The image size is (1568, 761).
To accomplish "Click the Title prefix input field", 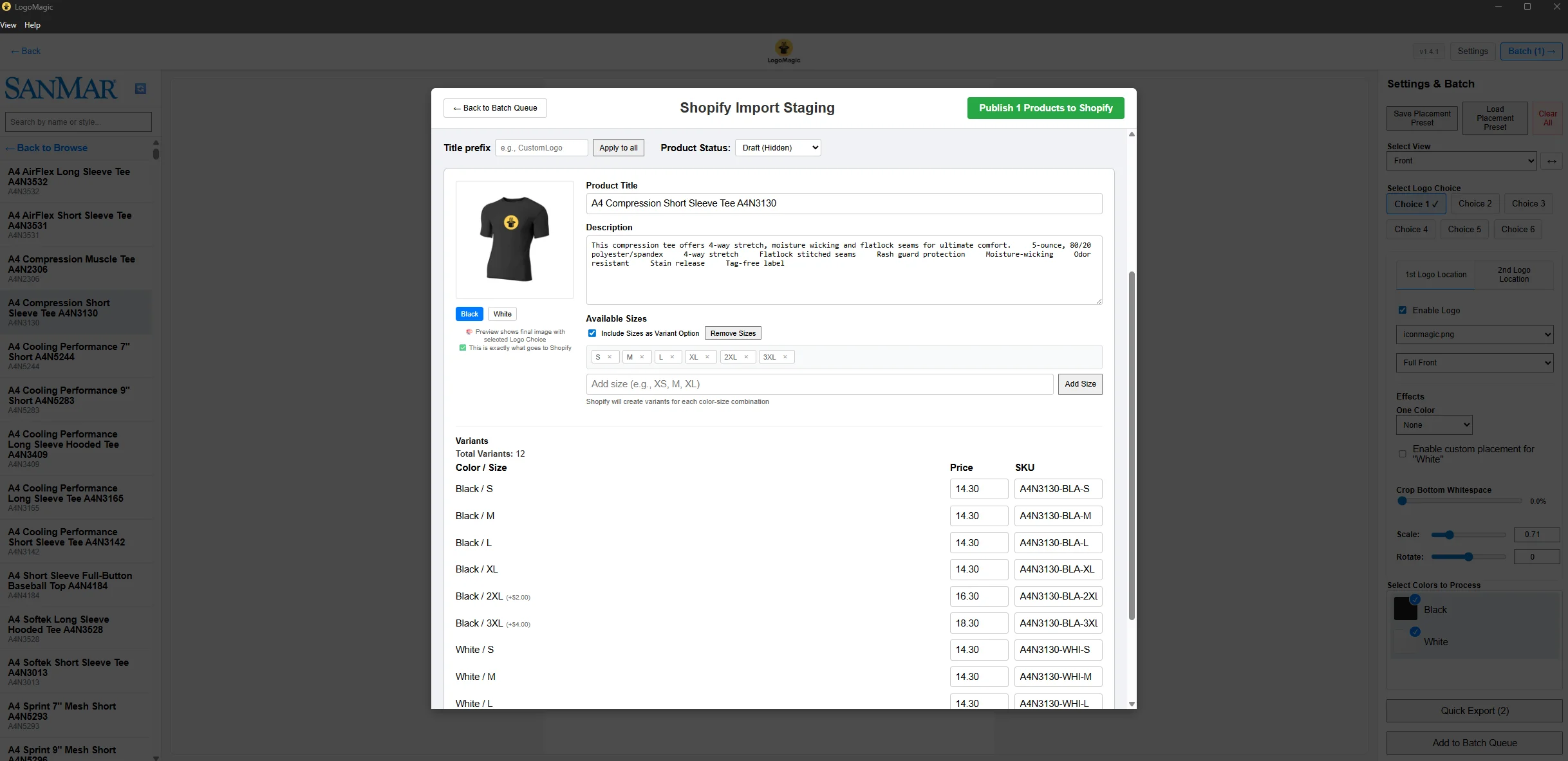I will pos(541,148).
